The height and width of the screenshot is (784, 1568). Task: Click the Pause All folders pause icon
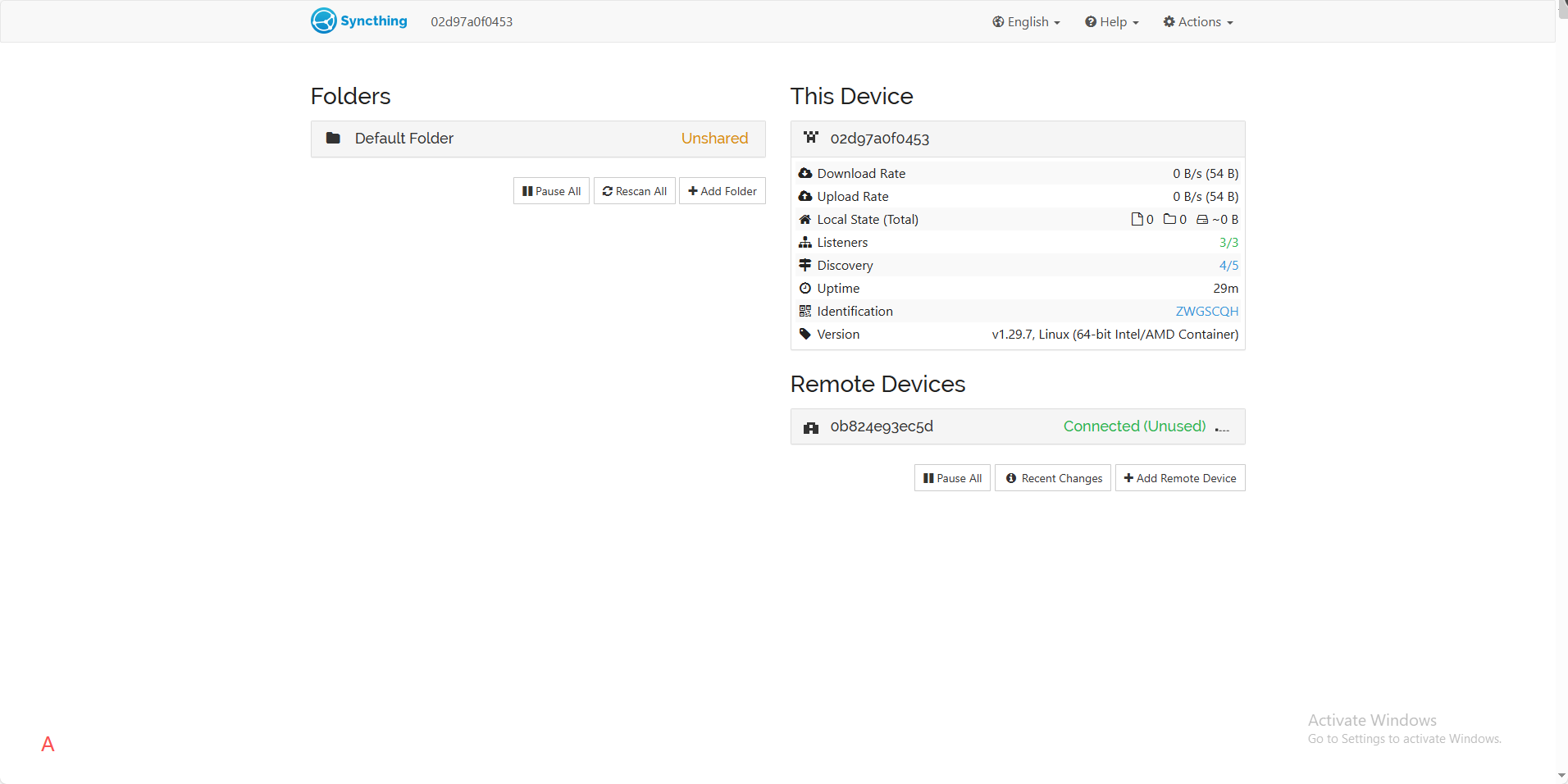[527, 191]
